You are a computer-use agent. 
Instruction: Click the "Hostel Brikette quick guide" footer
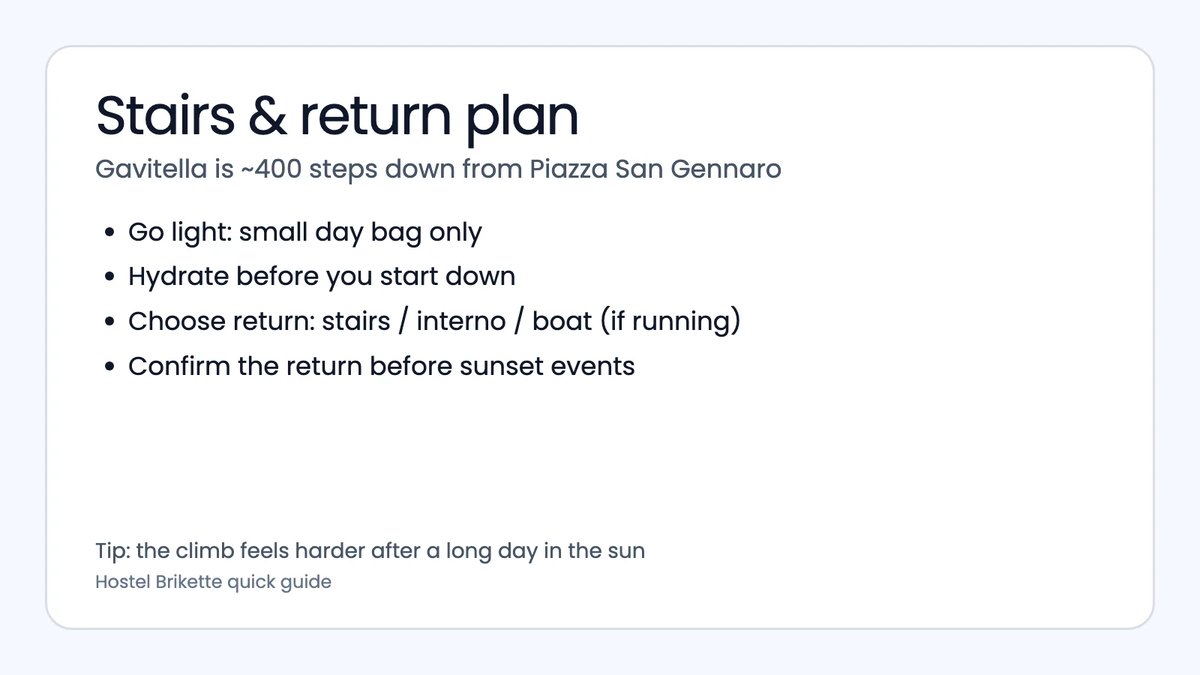click(x=213, y=581)
